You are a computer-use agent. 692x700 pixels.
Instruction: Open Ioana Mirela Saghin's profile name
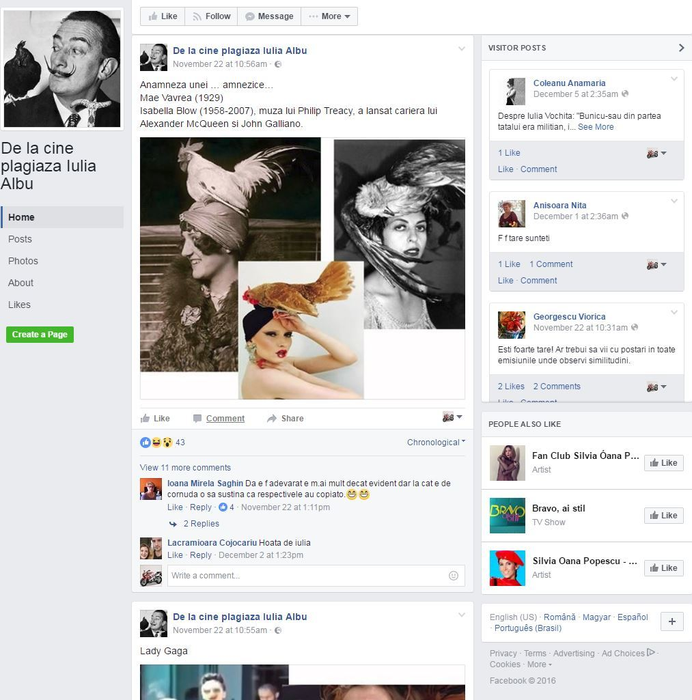(205, 483)
